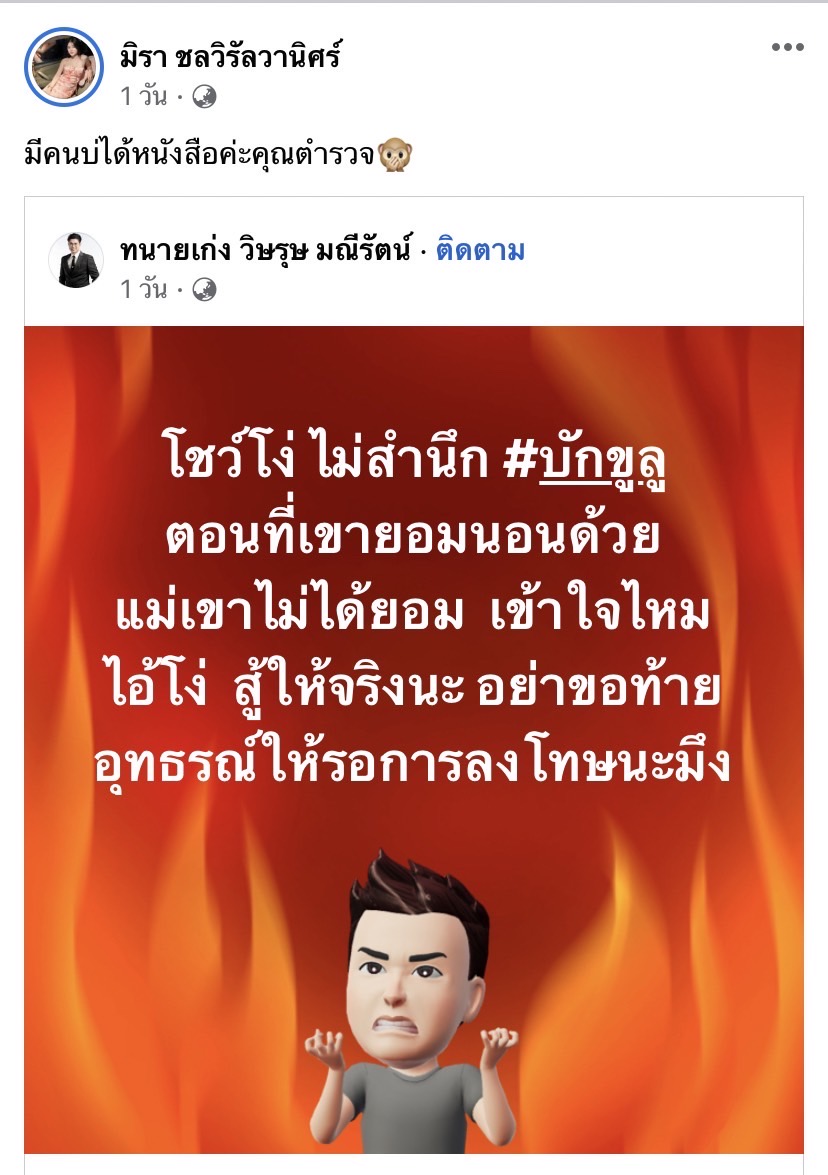Viewport: 828px width, 1175px height.
Task: Open the three-dots post options menu
Action: tap(788, 47)
